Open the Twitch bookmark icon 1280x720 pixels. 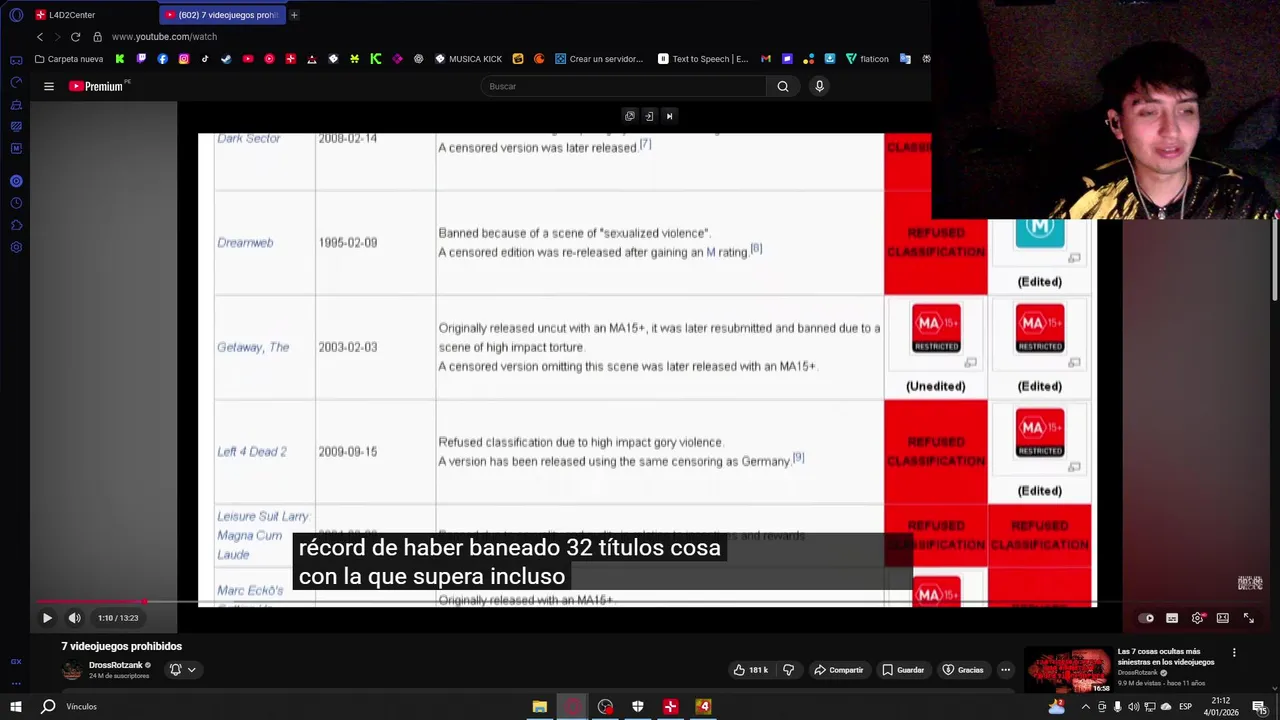(x=141, y=59)
